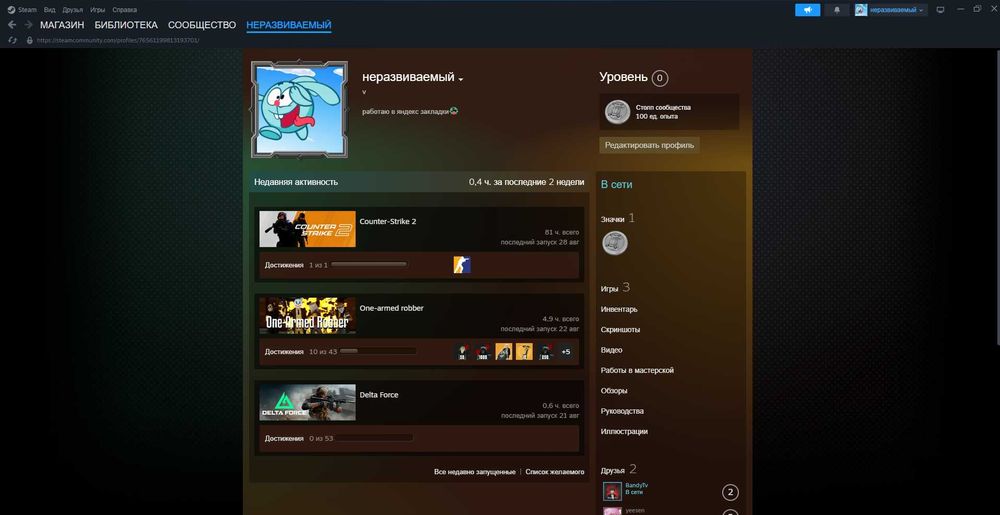Image resolution: width=1000 pixels, height=515 pixels.
Task: Open the Скриншоты link
Action: point(621,330)
